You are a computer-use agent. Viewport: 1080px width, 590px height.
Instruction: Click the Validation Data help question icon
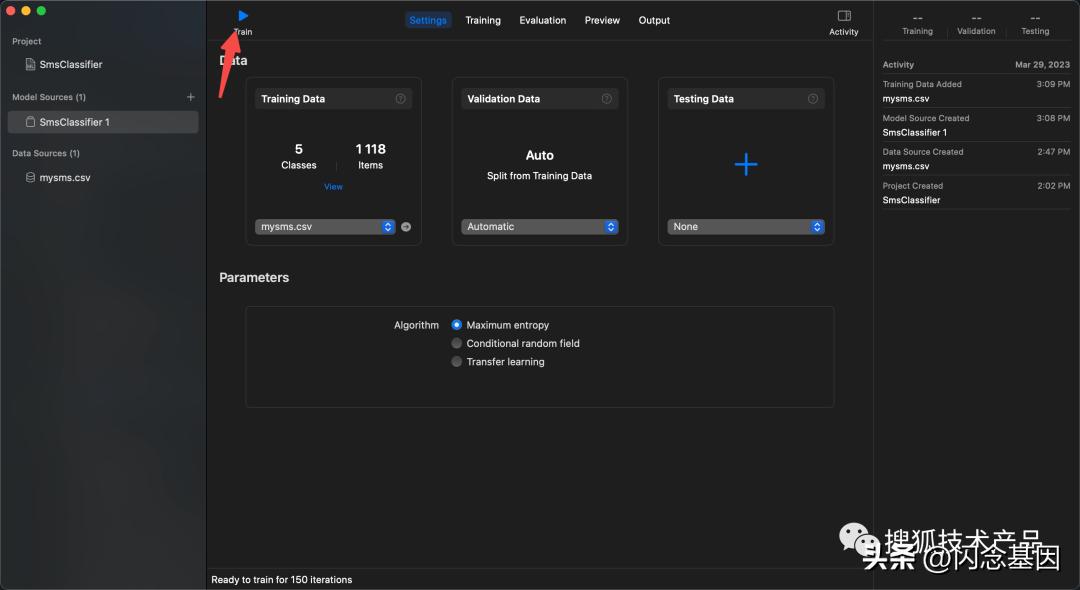[606, 99]
